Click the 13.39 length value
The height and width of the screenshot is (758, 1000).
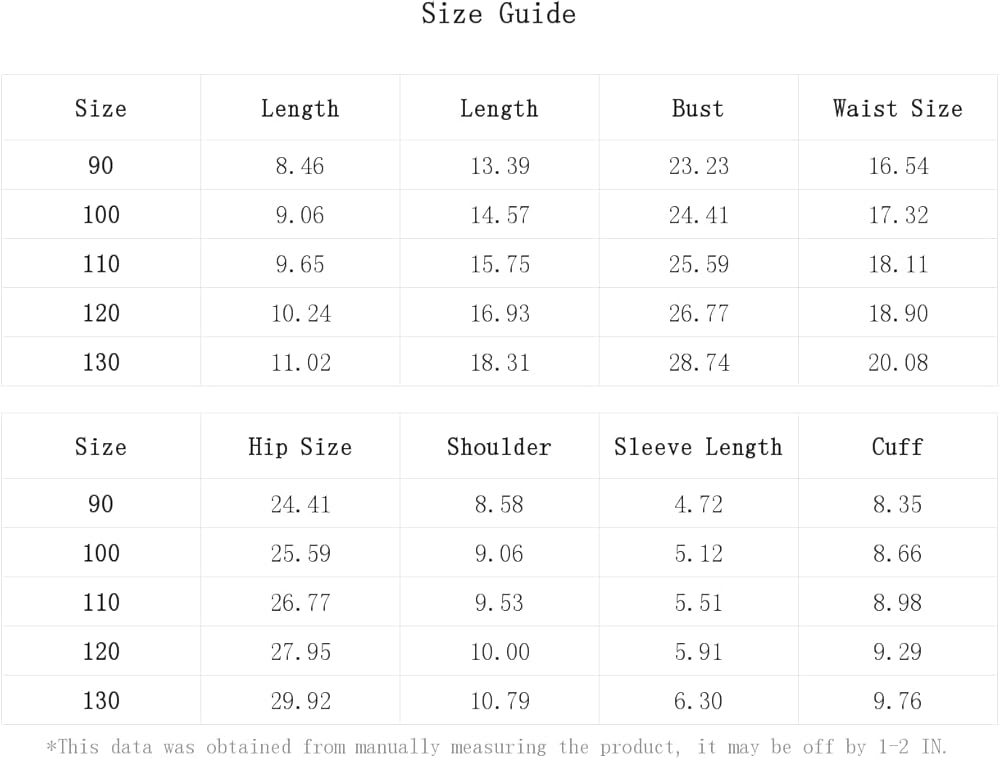pos(499,166)
